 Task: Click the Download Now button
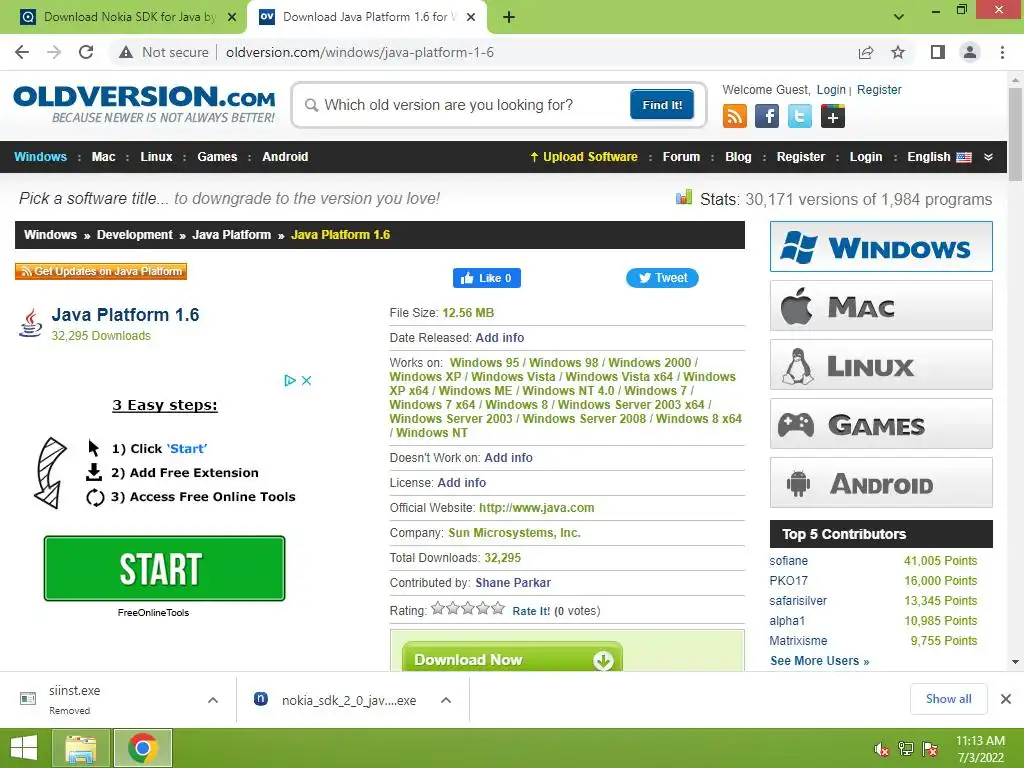coord(512,658)
